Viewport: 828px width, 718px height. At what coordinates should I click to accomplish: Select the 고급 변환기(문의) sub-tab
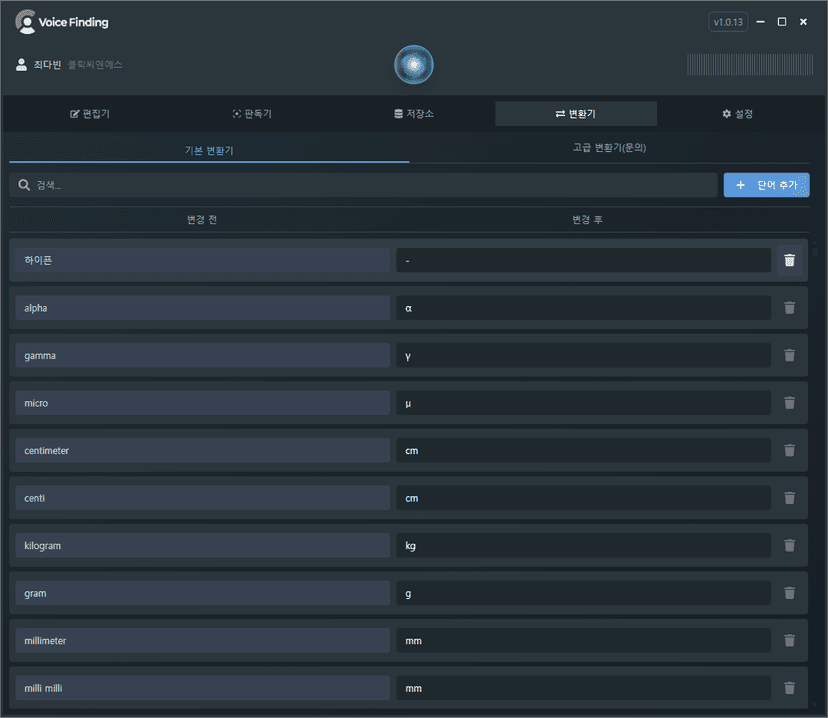[609, 148]
